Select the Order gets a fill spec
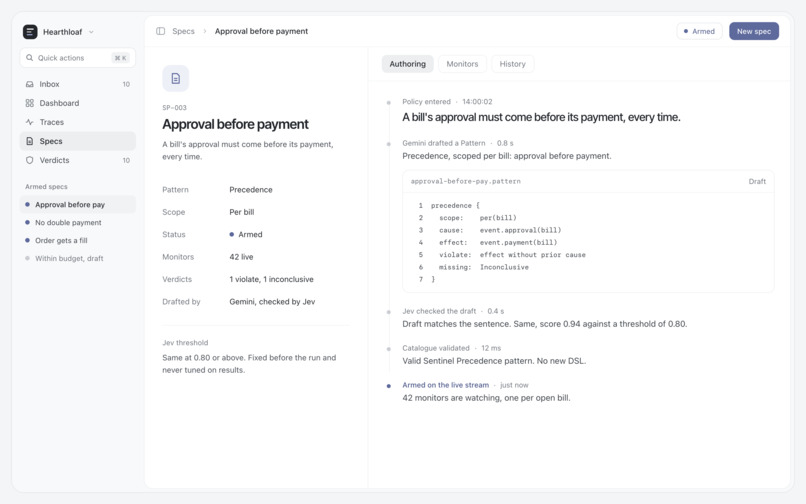Viewport: 806px width, 504px height. 78,241
